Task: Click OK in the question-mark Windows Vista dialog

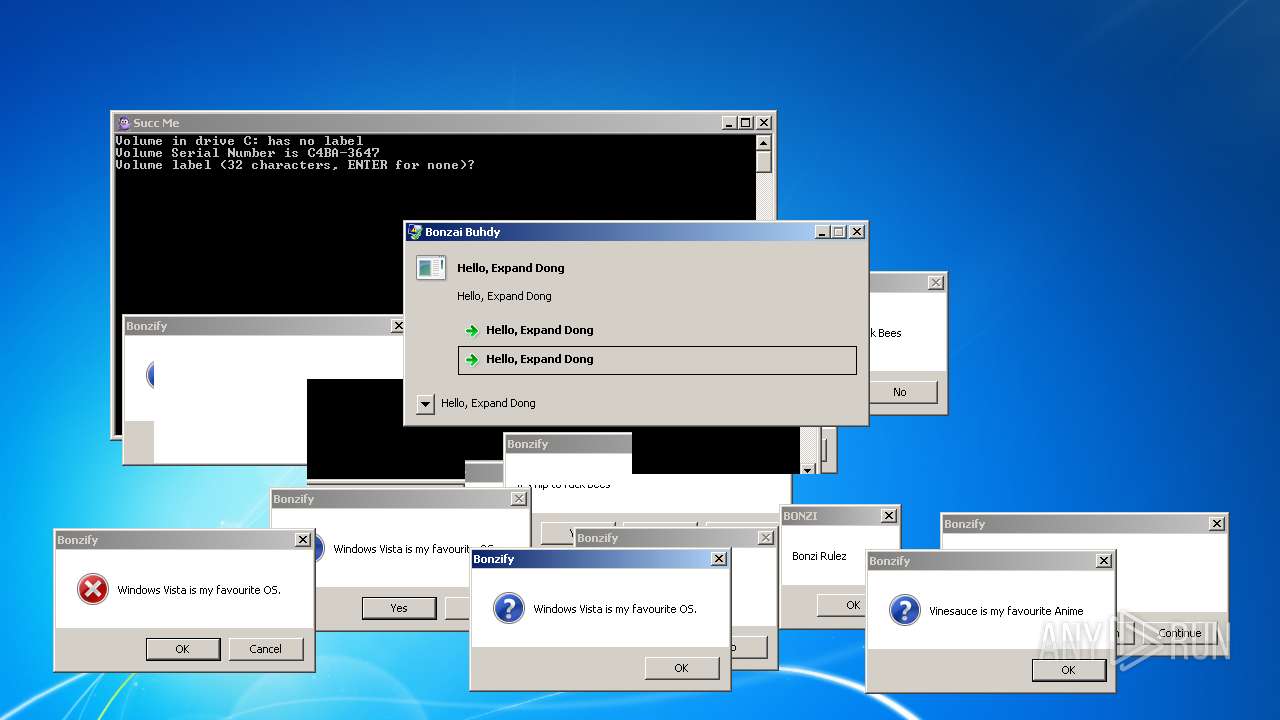Action: [681, 668]
